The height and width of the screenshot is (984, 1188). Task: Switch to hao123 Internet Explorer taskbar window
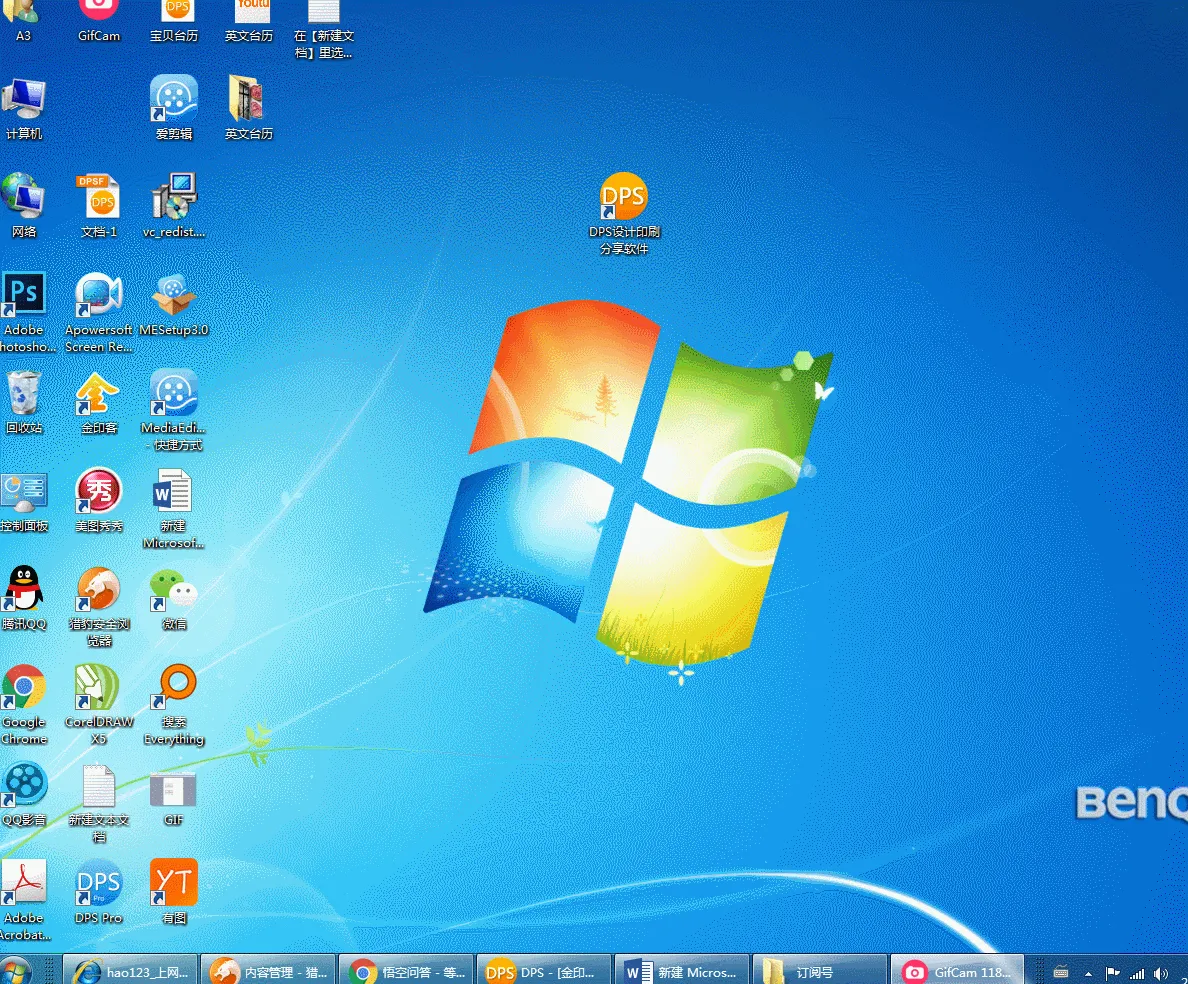(x=130, y=971)
